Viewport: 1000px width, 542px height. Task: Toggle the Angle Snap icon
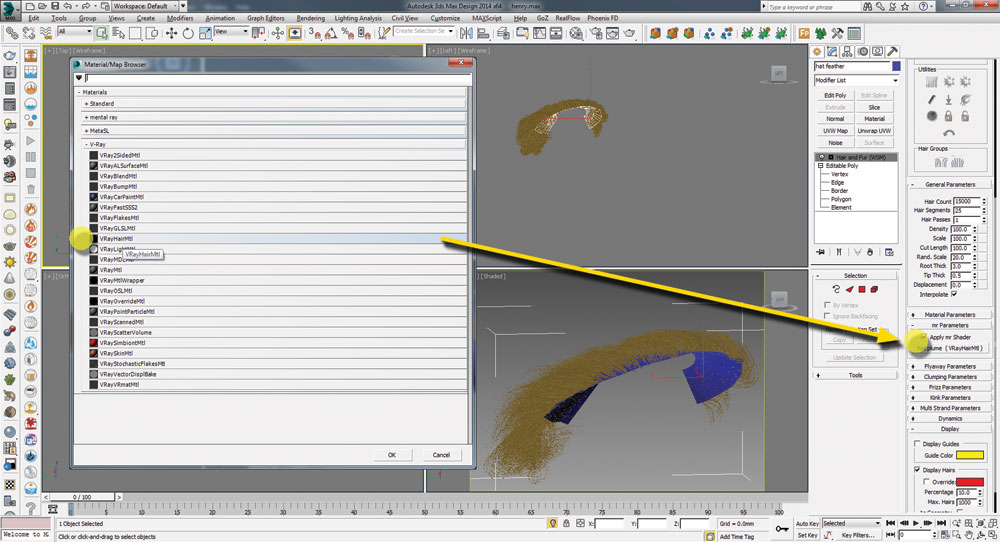click(331, 33)
